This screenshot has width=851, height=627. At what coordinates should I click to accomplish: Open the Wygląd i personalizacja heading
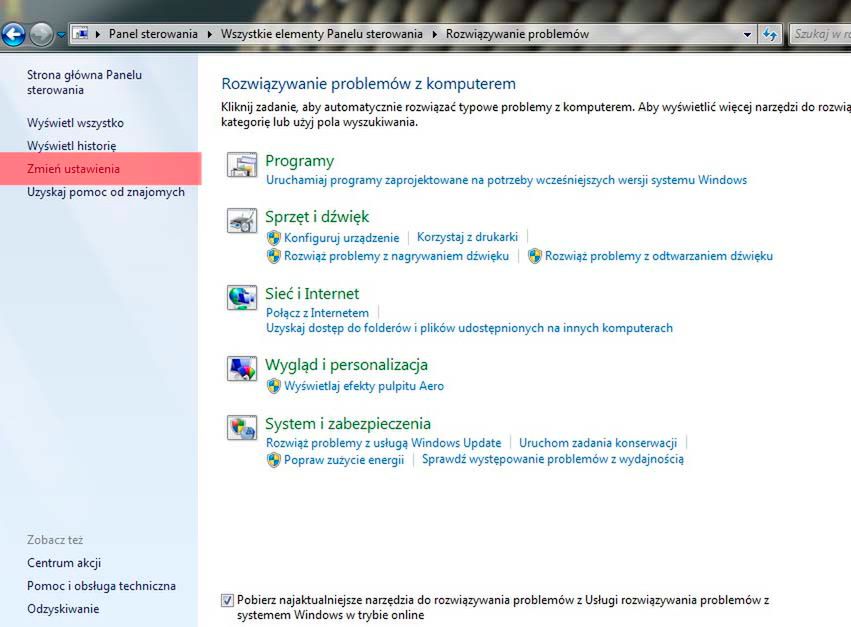[x=346, y=365]
